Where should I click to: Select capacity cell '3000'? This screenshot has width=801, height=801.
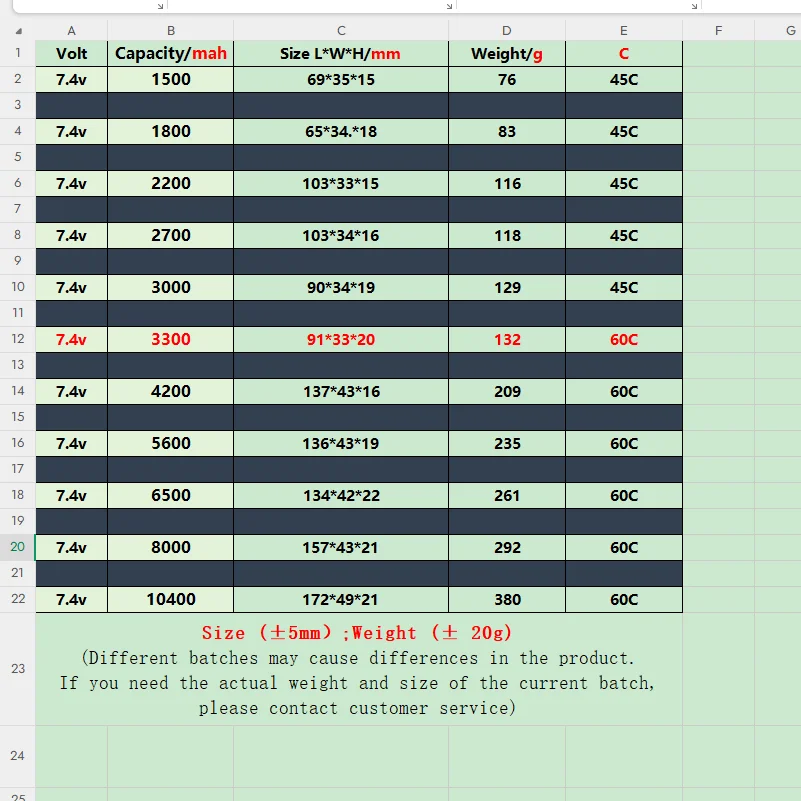click(171, 288)
